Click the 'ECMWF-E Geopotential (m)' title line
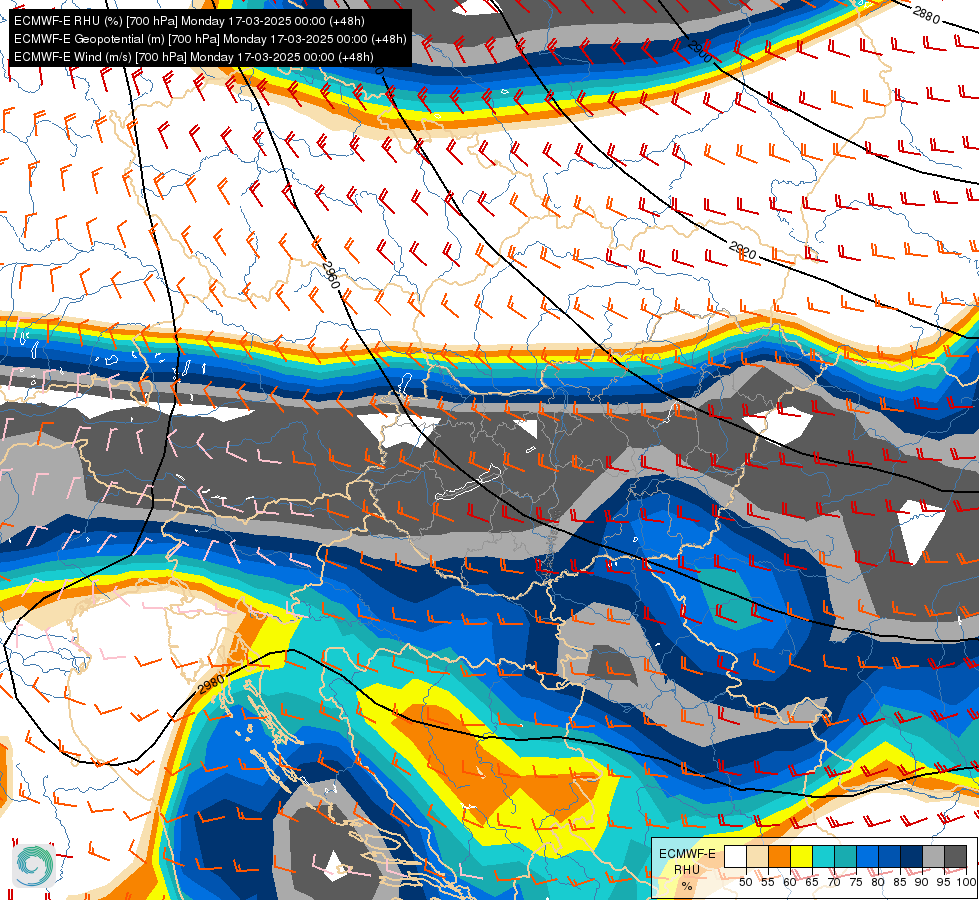Viewport: 979px width, 900px height. coord(210,39)
